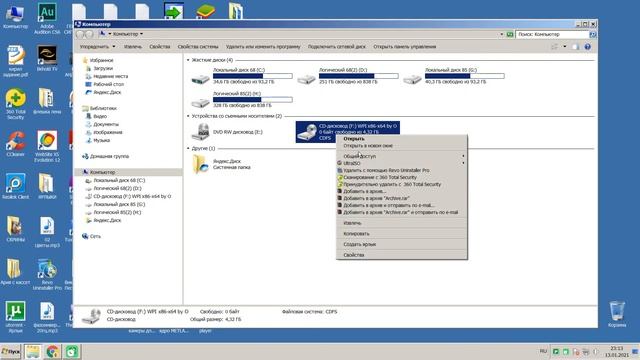Collapse Устройства со съемными носителями group
Viewport: 640px width, 360px height.
pos(188,116)
